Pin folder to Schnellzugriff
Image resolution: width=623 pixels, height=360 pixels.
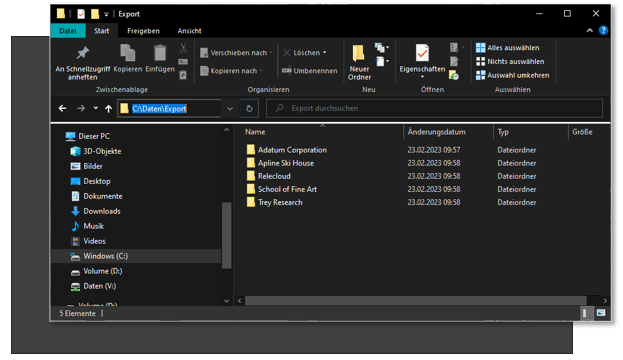83,63
